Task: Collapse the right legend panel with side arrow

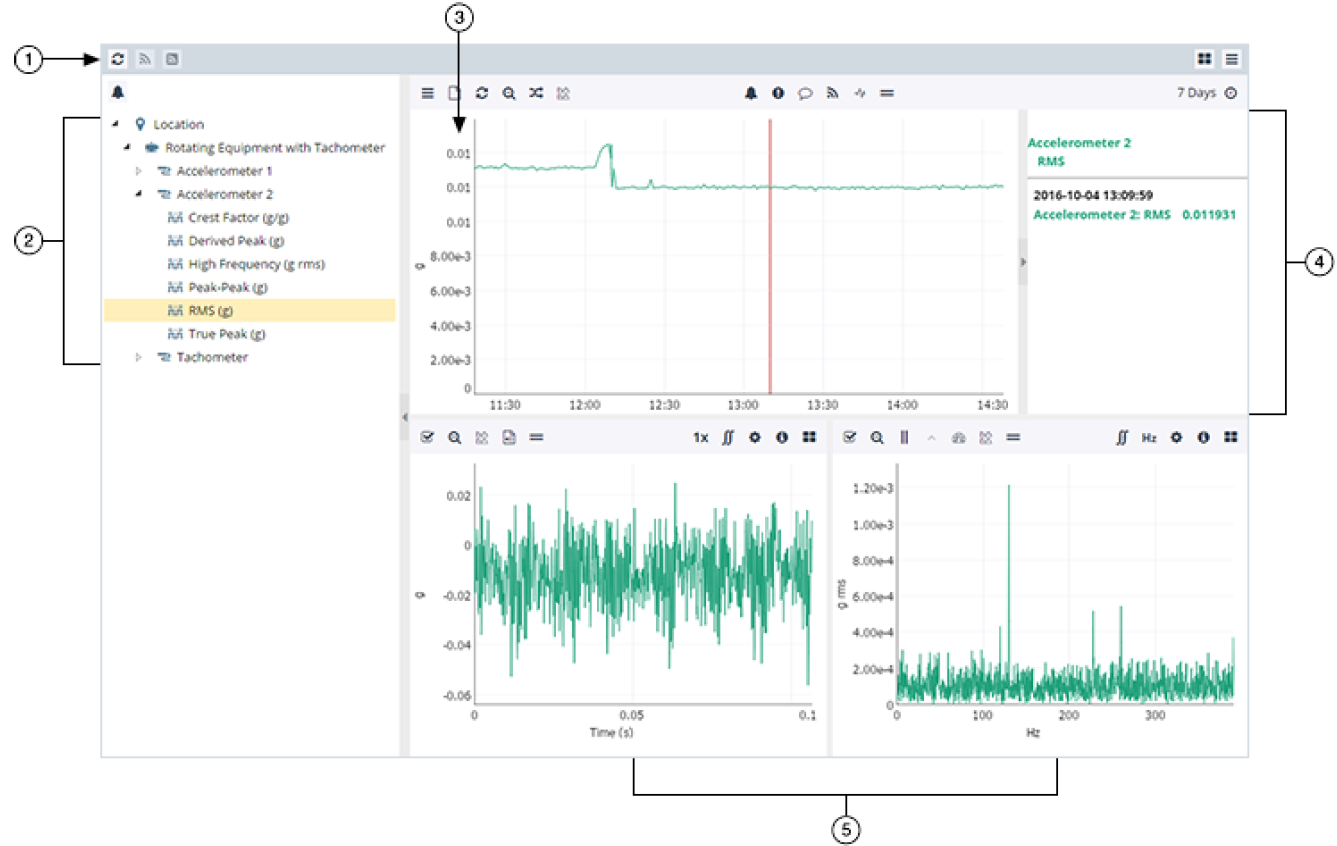Action: point(1022,261)
